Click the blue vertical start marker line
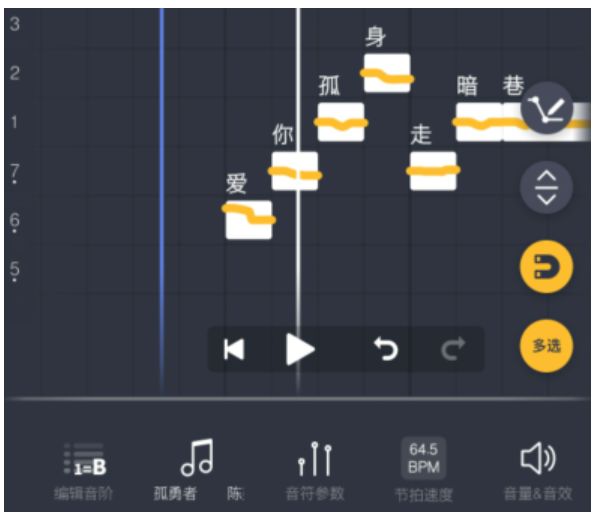The width and height of the screenshot is (595, 521). pyautogui.click(x=162, y=201)
